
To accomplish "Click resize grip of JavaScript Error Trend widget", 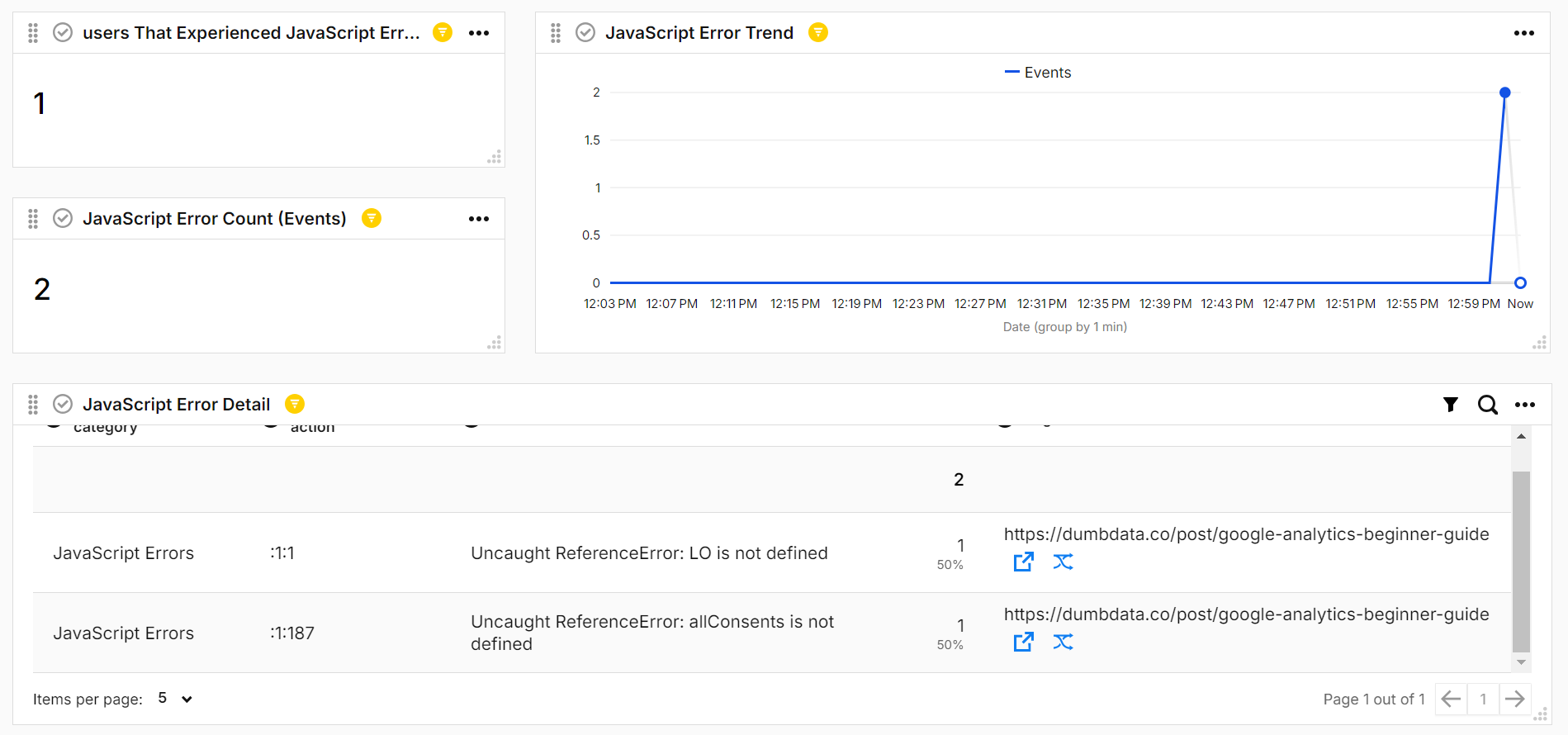I will coord(1540,343).
